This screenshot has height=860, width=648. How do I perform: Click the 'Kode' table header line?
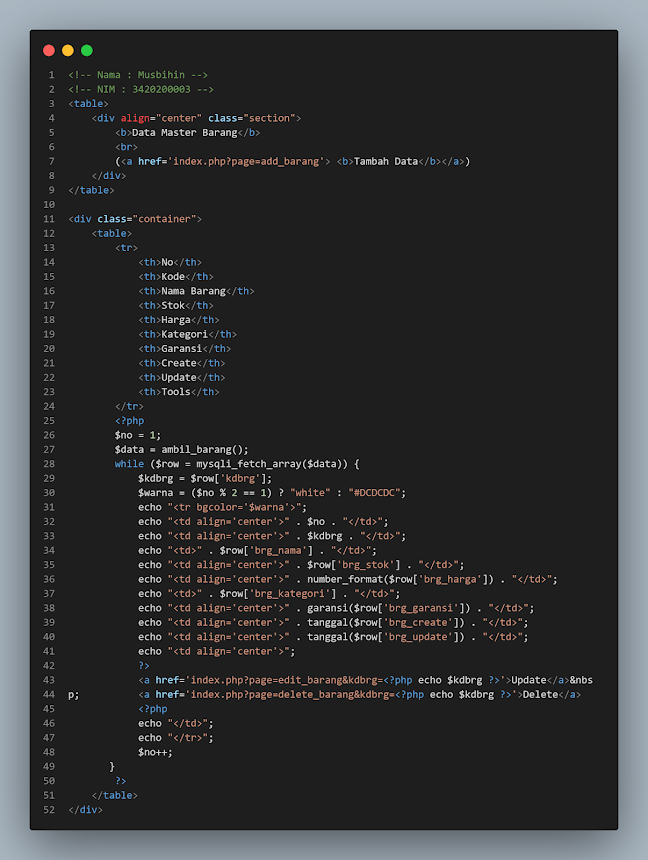[176, 276]
